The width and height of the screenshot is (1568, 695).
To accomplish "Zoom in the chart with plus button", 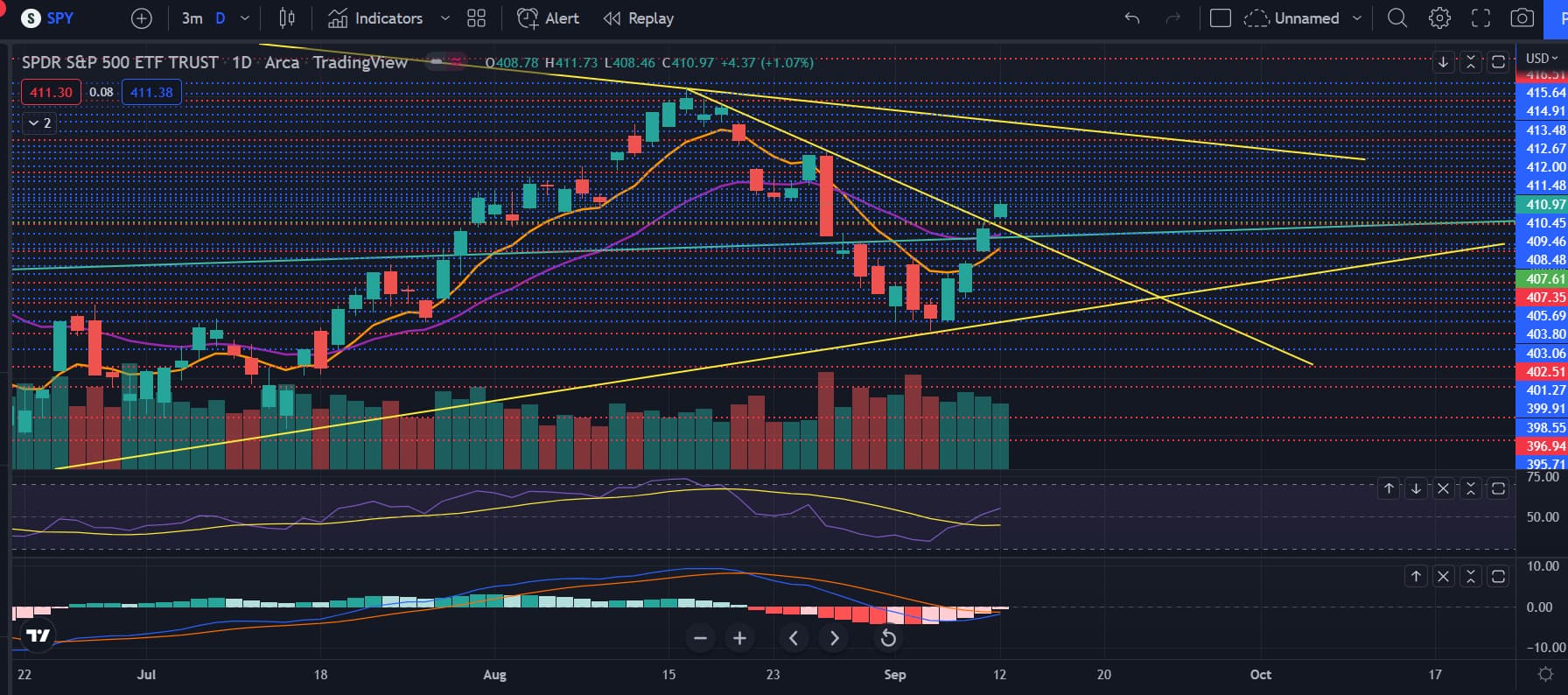I will pos(739,638).
